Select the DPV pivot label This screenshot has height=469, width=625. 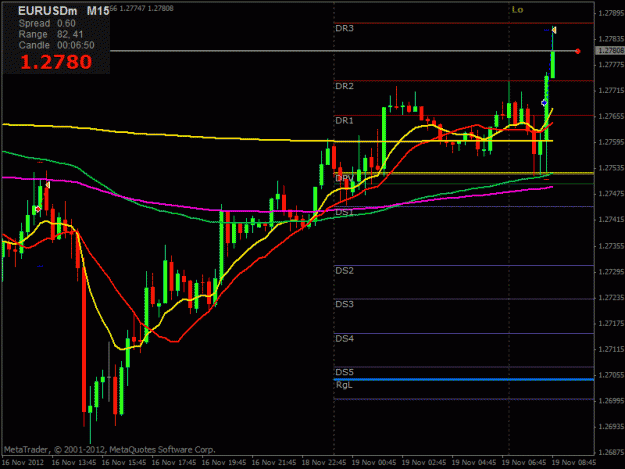344,178
